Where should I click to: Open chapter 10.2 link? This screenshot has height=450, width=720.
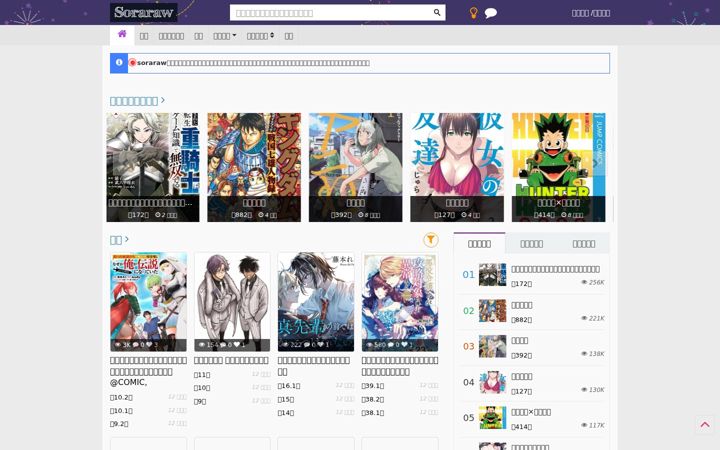121,397
